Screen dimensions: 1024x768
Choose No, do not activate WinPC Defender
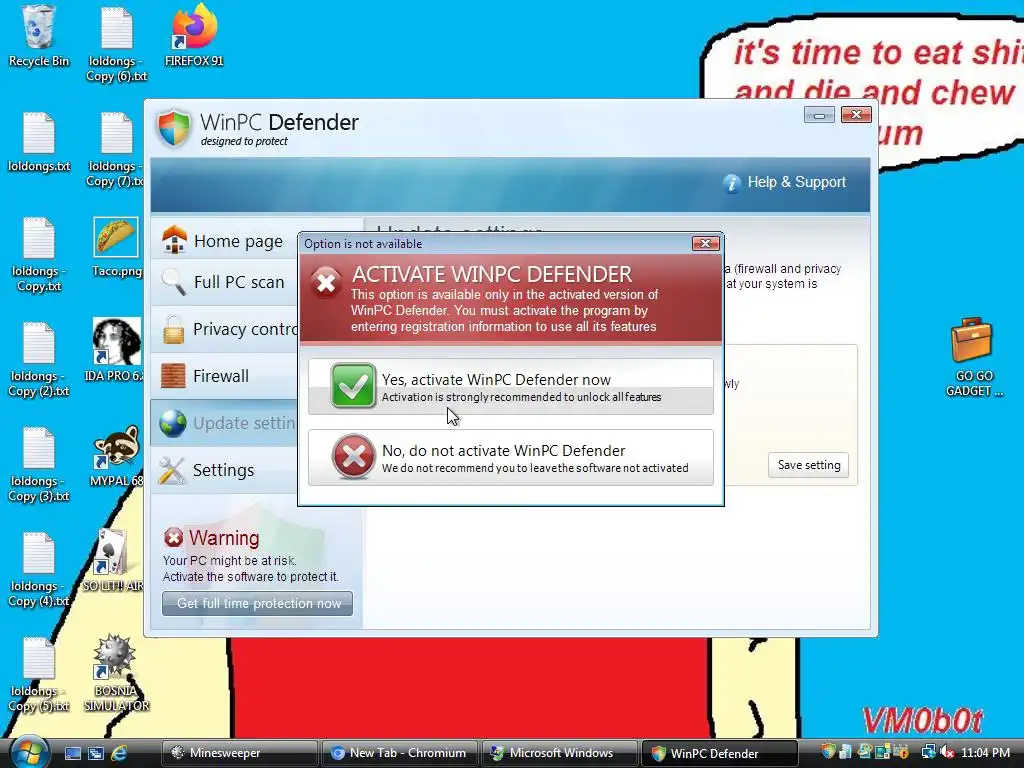coord(511,457)
